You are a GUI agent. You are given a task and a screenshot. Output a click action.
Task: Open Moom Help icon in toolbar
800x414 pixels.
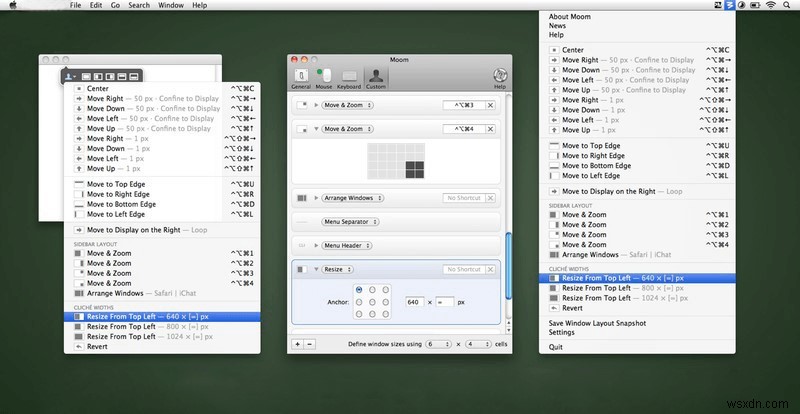[x=499, y=77]
